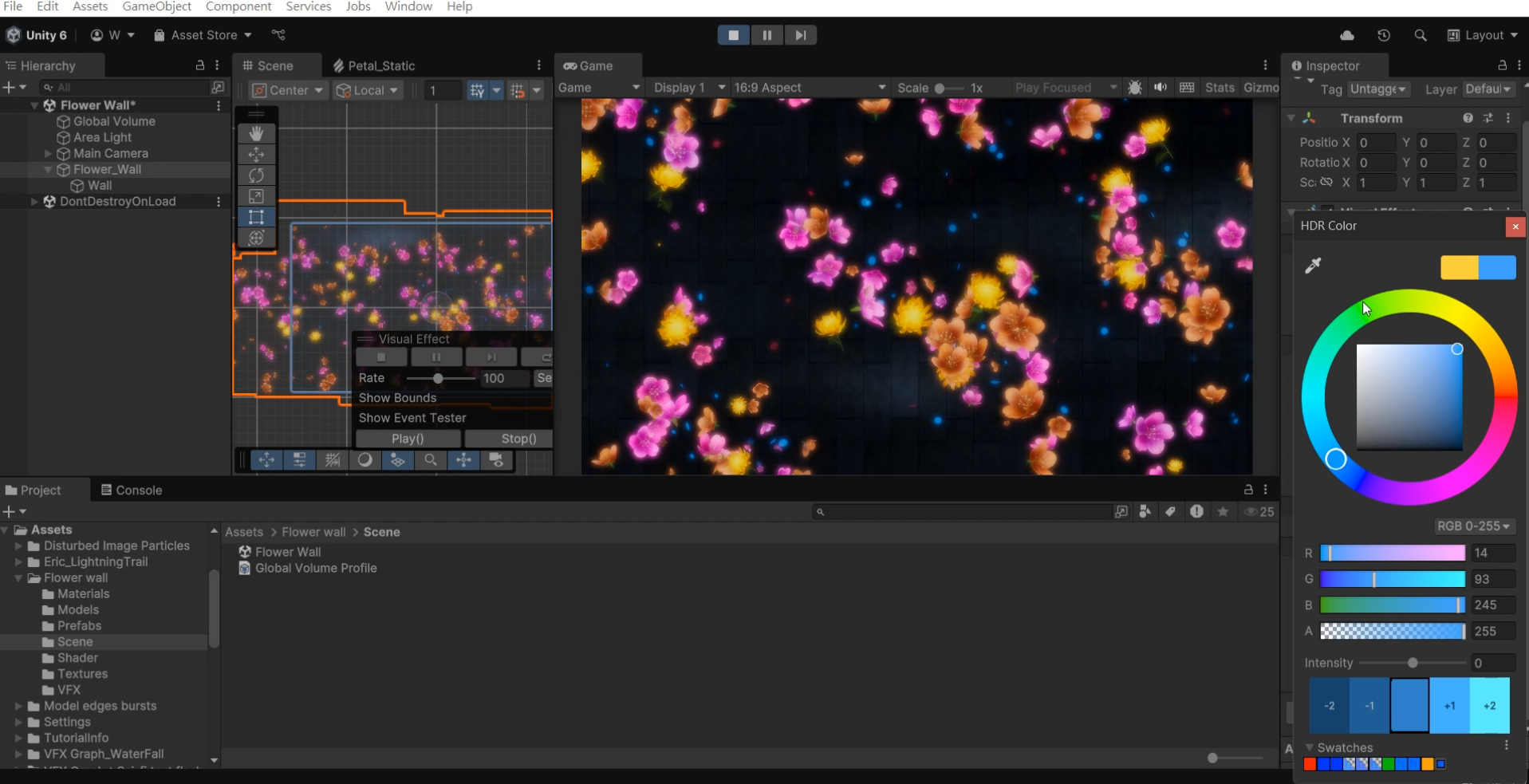The width and height of the screenshot is (1529, 784).
Task: Collapse the Swatches section
Action: point(1309,747)
